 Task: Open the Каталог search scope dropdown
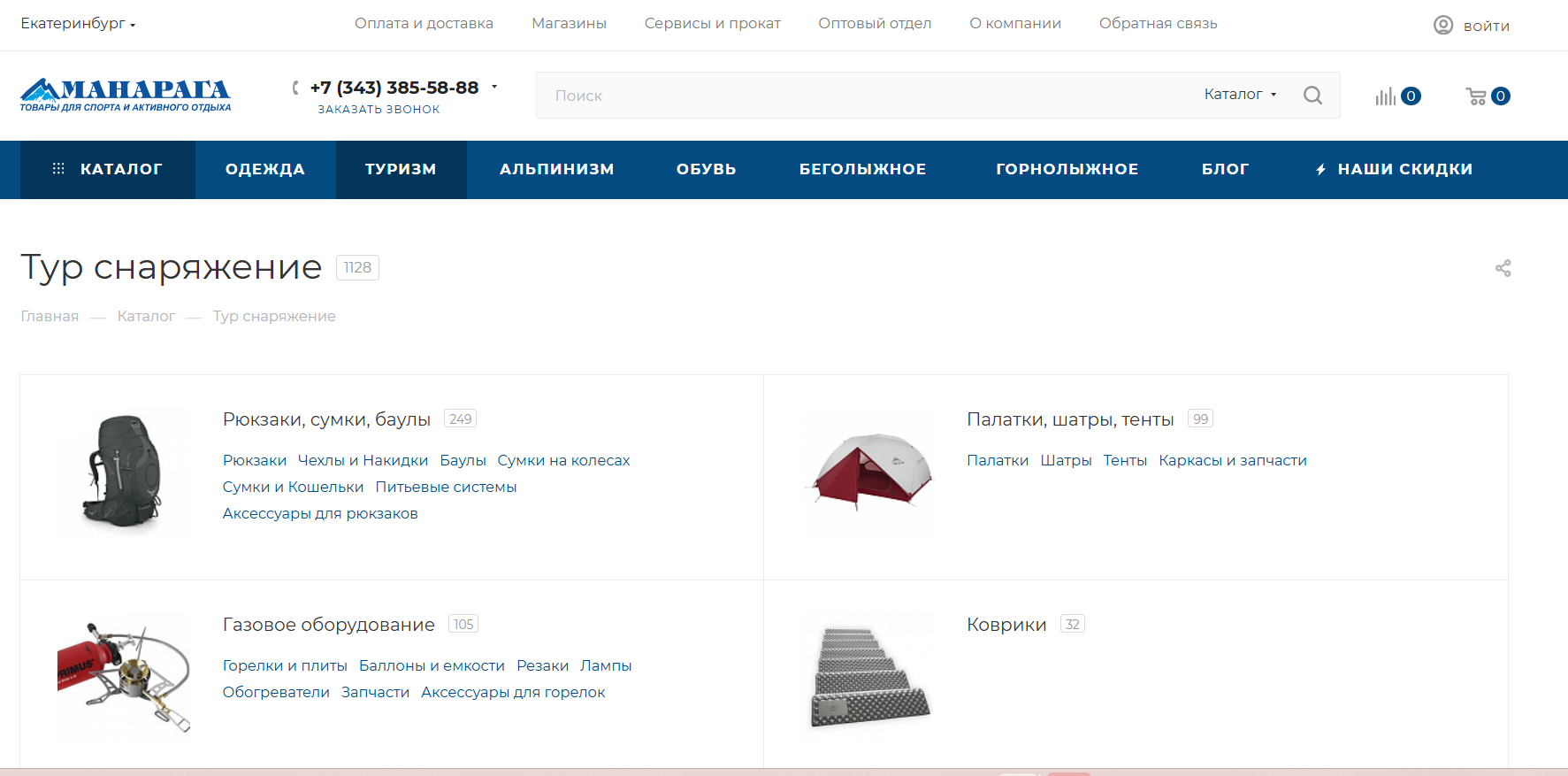point(1240,95)
